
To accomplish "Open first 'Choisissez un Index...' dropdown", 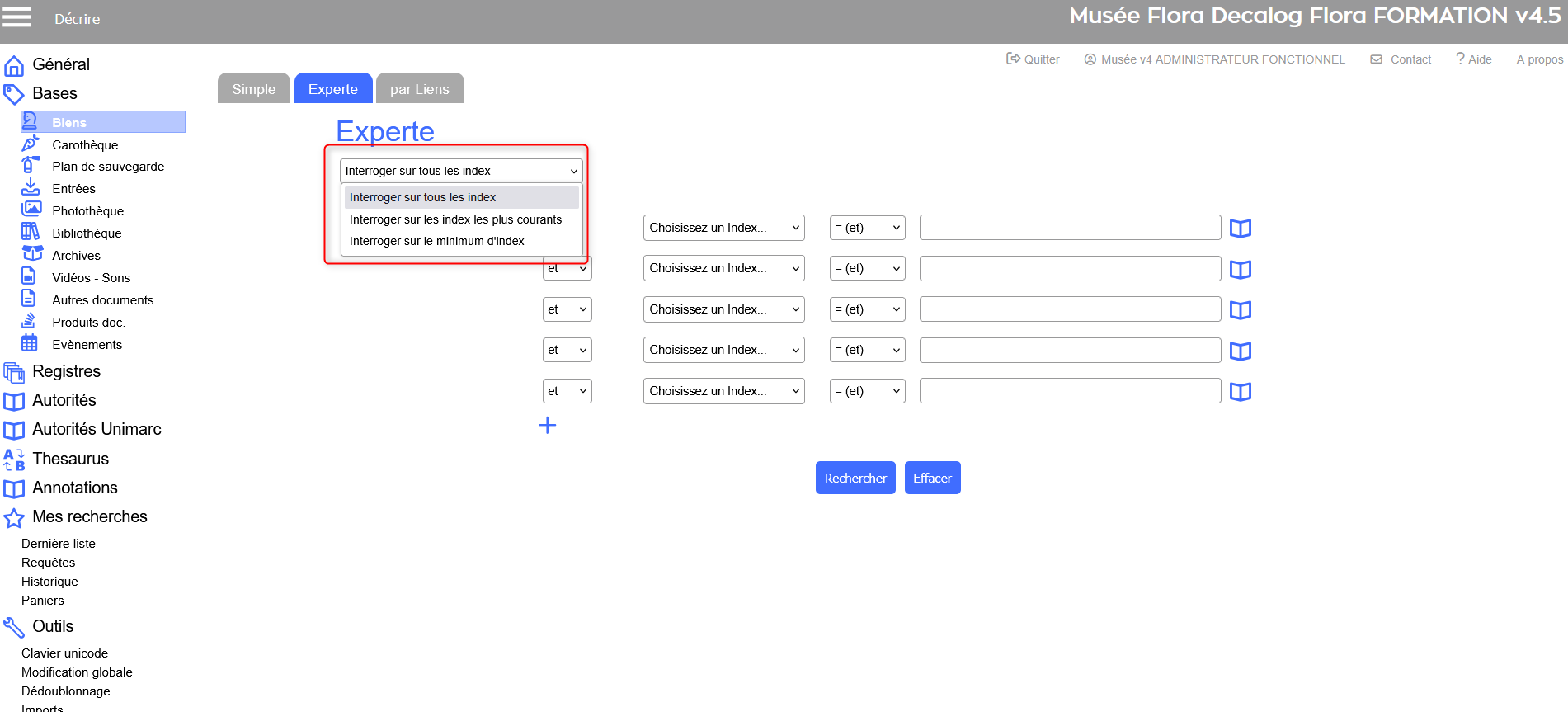I will (723, 228).
